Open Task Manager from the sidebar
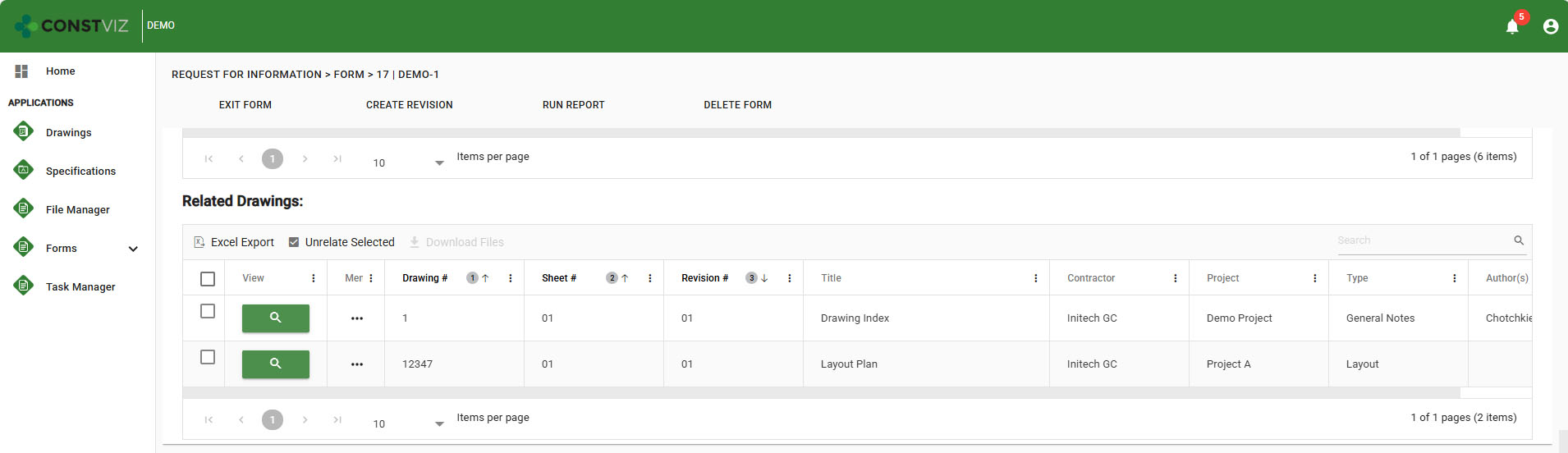1568x453 pixels. coord(80,286)
